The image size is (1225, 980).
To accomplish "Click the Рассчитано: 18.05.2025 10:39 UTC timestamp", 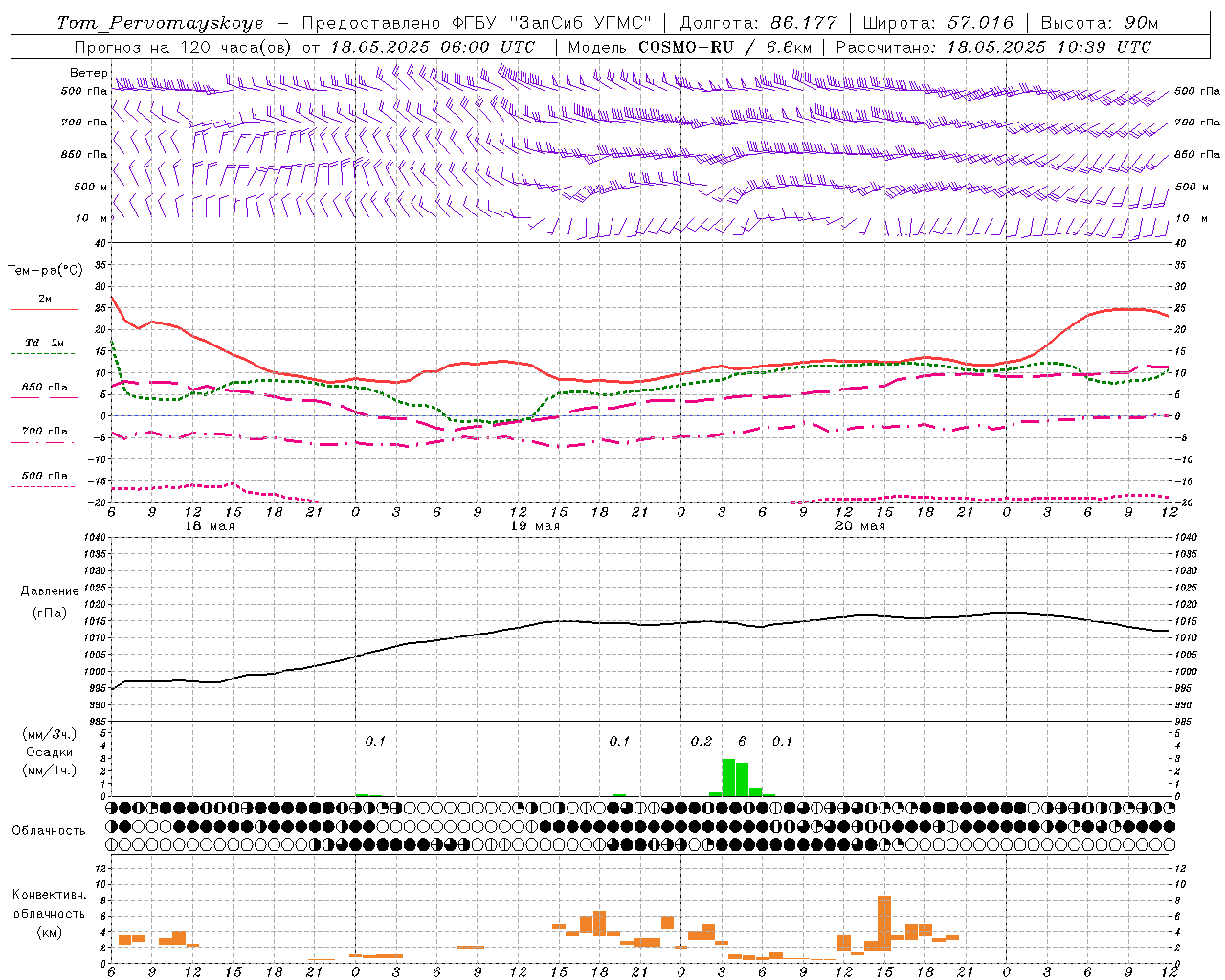I will (993, 47).
